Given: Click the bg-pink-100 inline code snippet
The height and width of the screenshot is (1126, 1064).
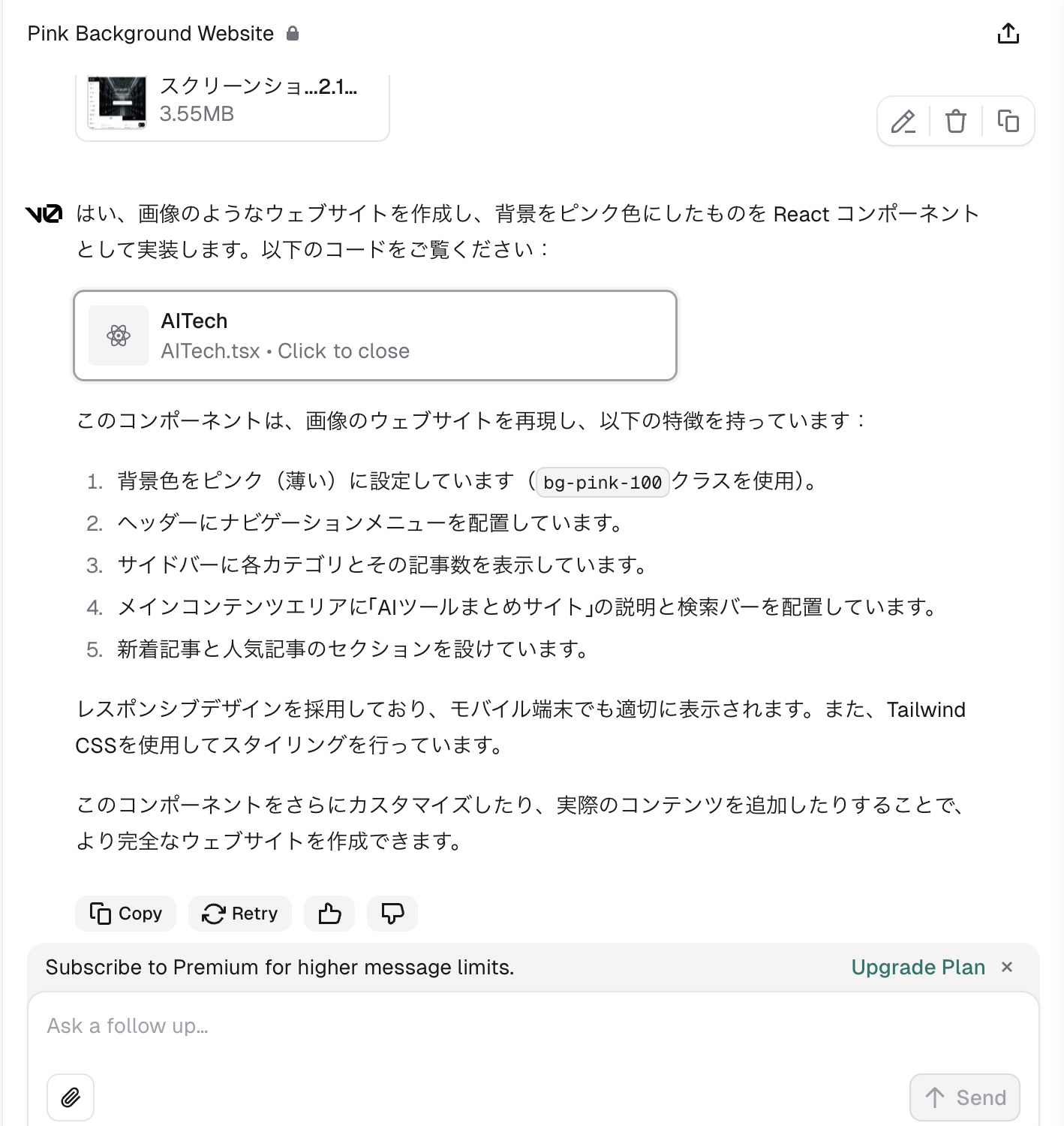Looking at the screenshot, I should (603, 482).
